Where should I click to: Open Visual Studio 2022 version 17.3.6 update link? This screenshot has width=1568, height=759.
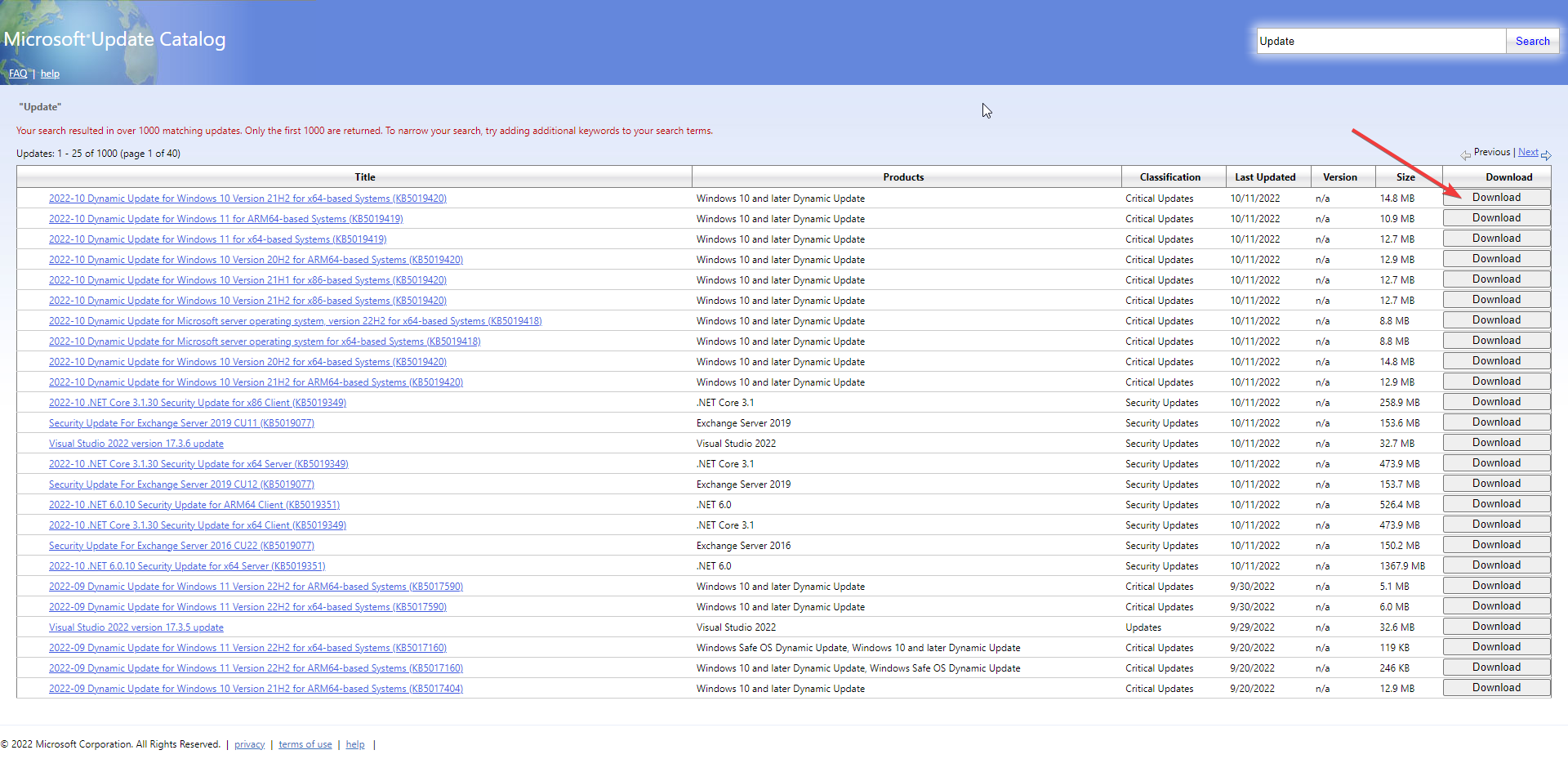(136, 444)
